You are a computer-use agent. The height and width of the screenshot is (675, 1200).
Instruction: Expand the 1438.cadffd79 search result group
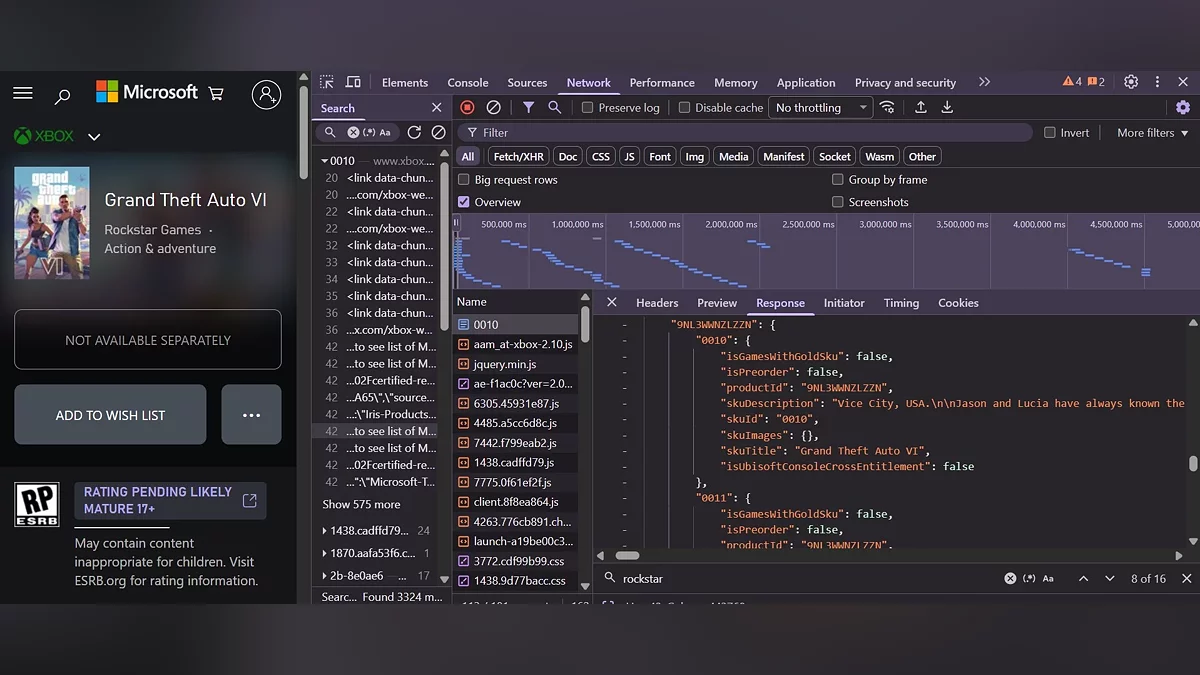(325, 531)
